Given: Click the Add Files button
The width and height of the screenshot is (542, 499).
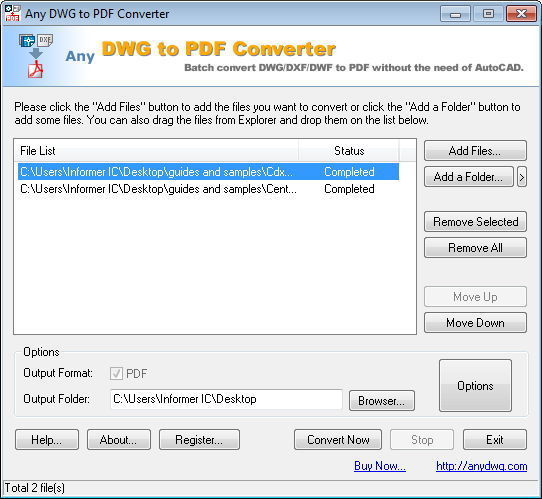Looking at the screenshot, I should pyautogui.click(x=475, y=151).
